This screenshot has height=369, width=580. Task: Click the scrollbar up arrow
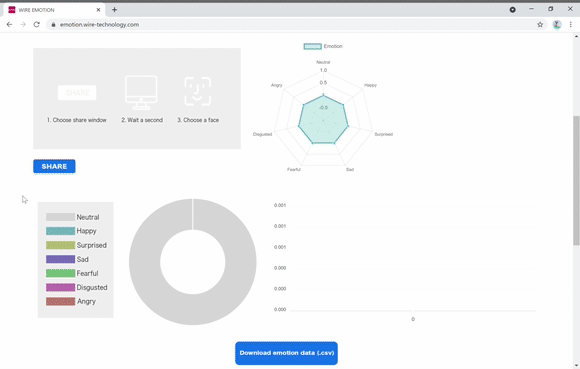pyautogui.click(x=576, y=36)
